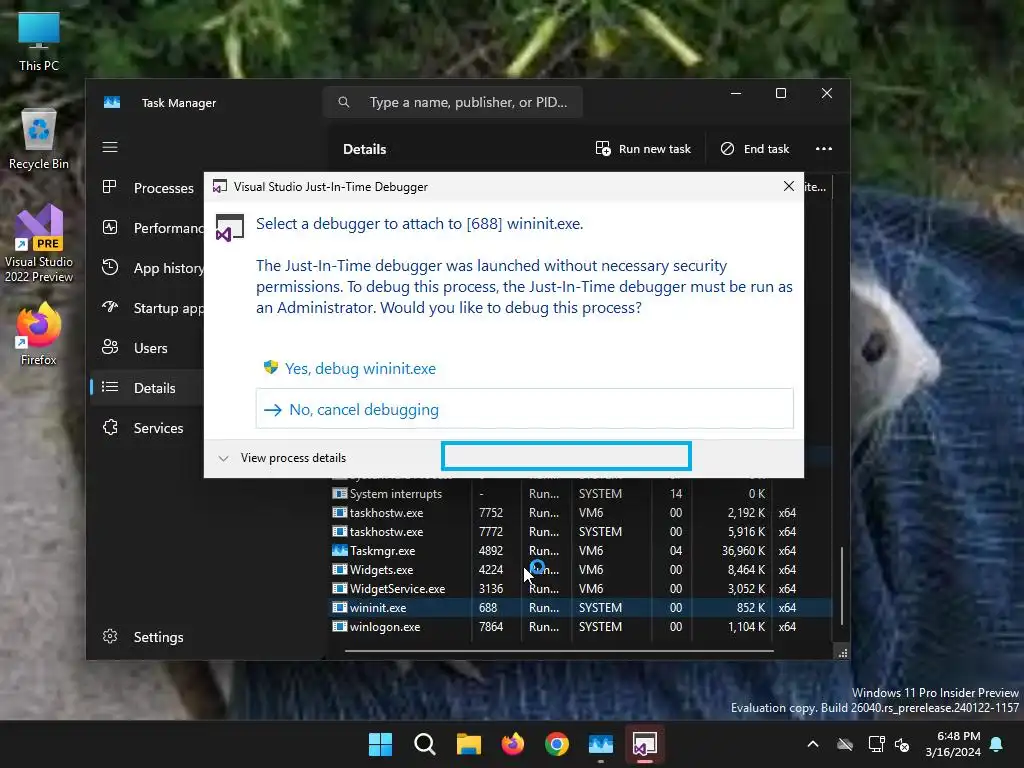Click the search magnifier icon in Task Manager
The width and height of the screenshot is (1024, 768).
[x=344, y=102]
